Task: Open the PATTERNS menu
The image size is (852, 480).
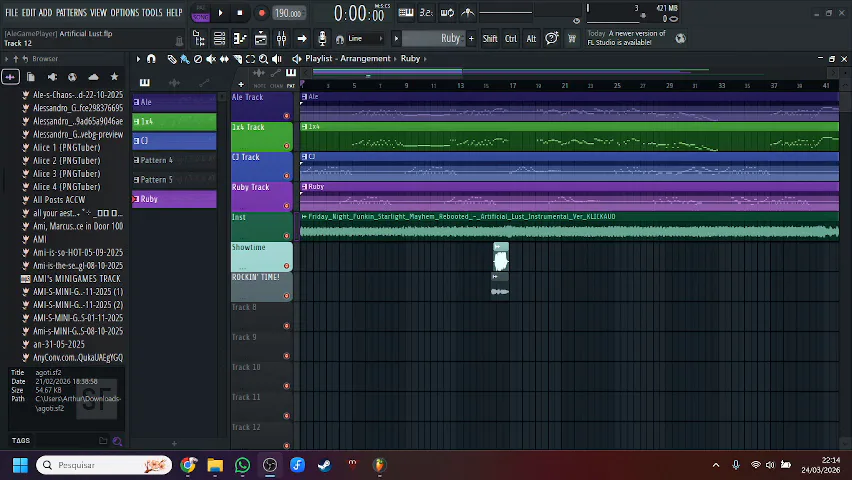Action: point(71,13)
